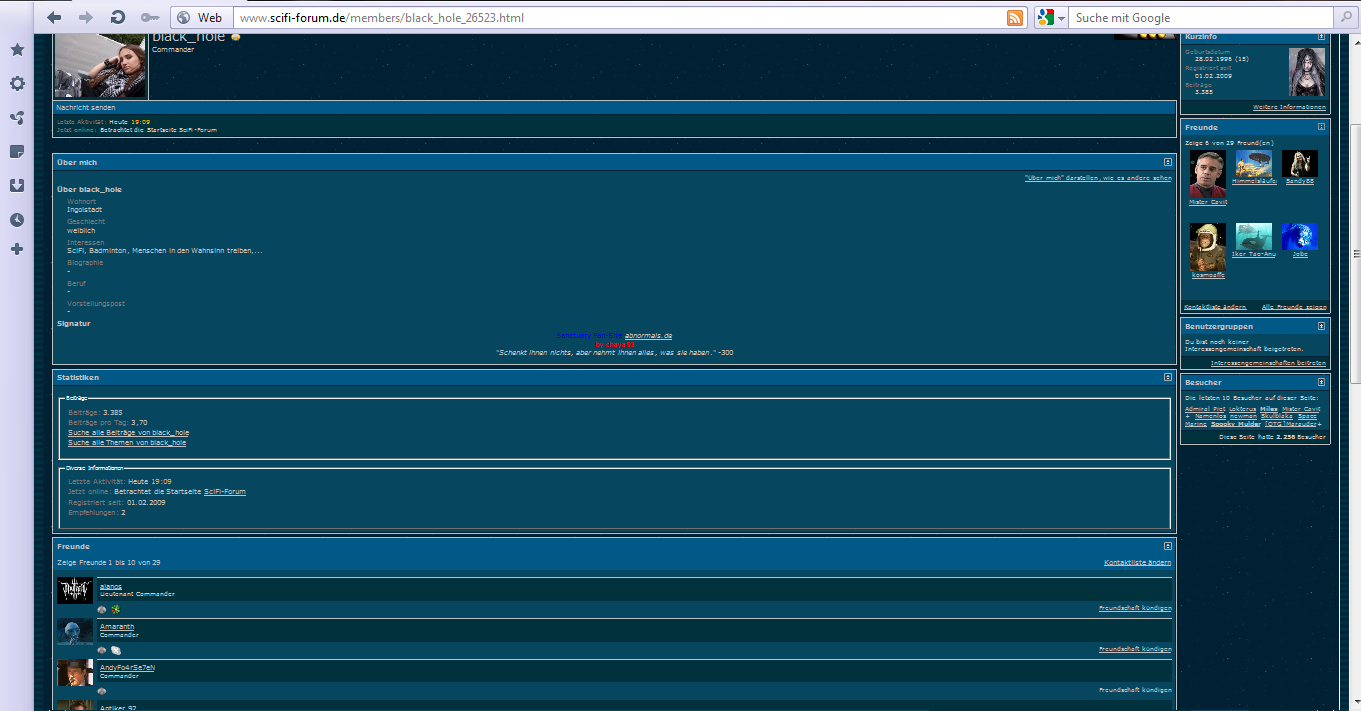The image size is (1361, 711).
Task: Click into the Suche mit Google field
Action: [1200, 18]
